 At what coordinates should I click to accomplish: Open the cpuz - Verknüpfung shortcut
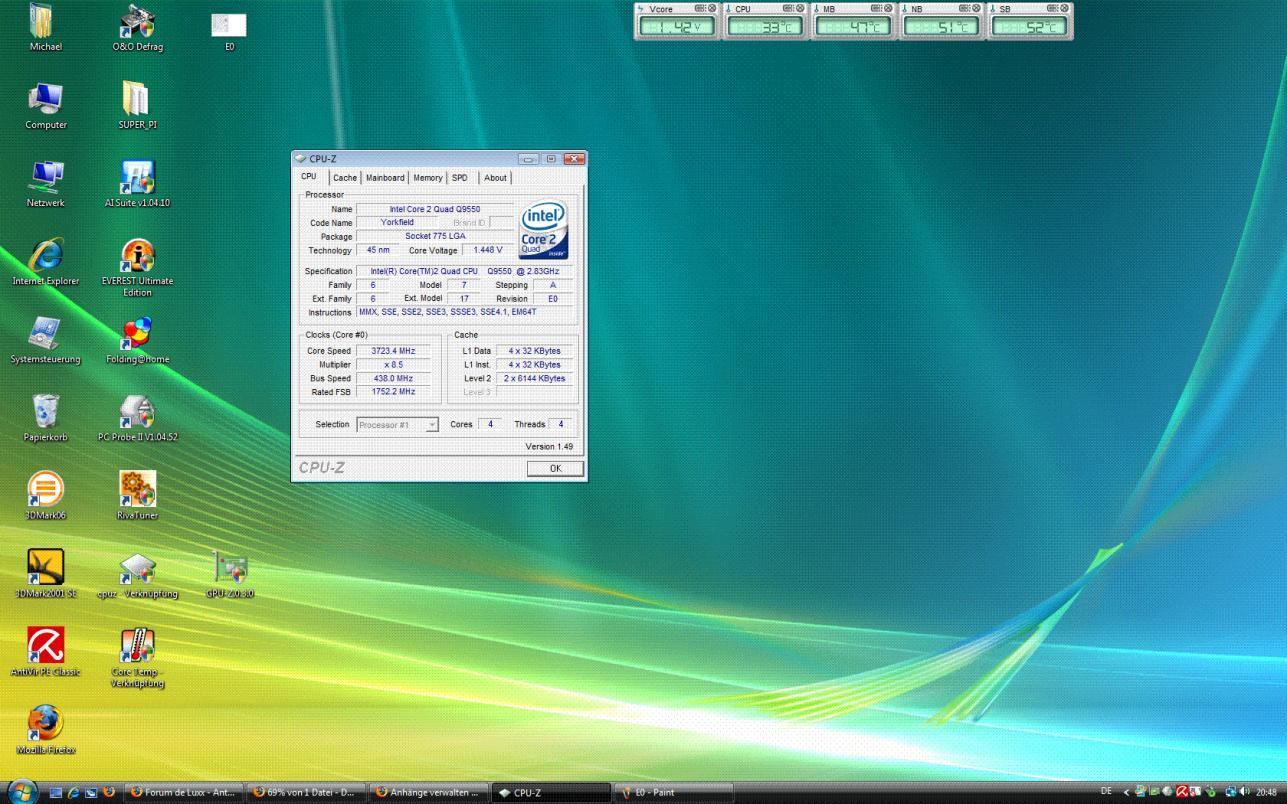[x=137, y=575]
